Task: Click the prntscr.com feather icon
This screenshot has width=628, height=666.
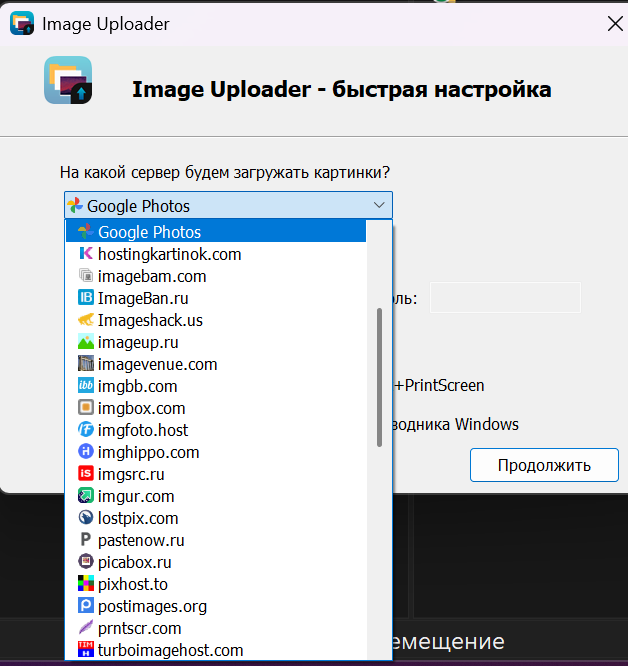Action: click(x=85, y=628)
